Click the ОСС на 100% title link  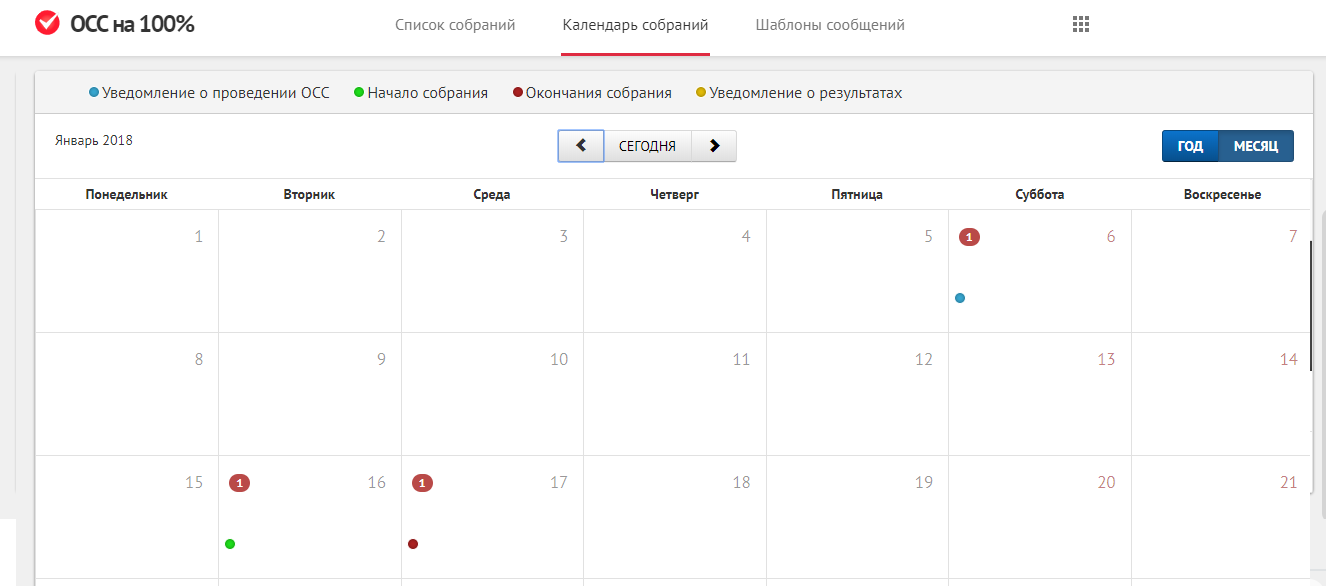click(132, 24)
